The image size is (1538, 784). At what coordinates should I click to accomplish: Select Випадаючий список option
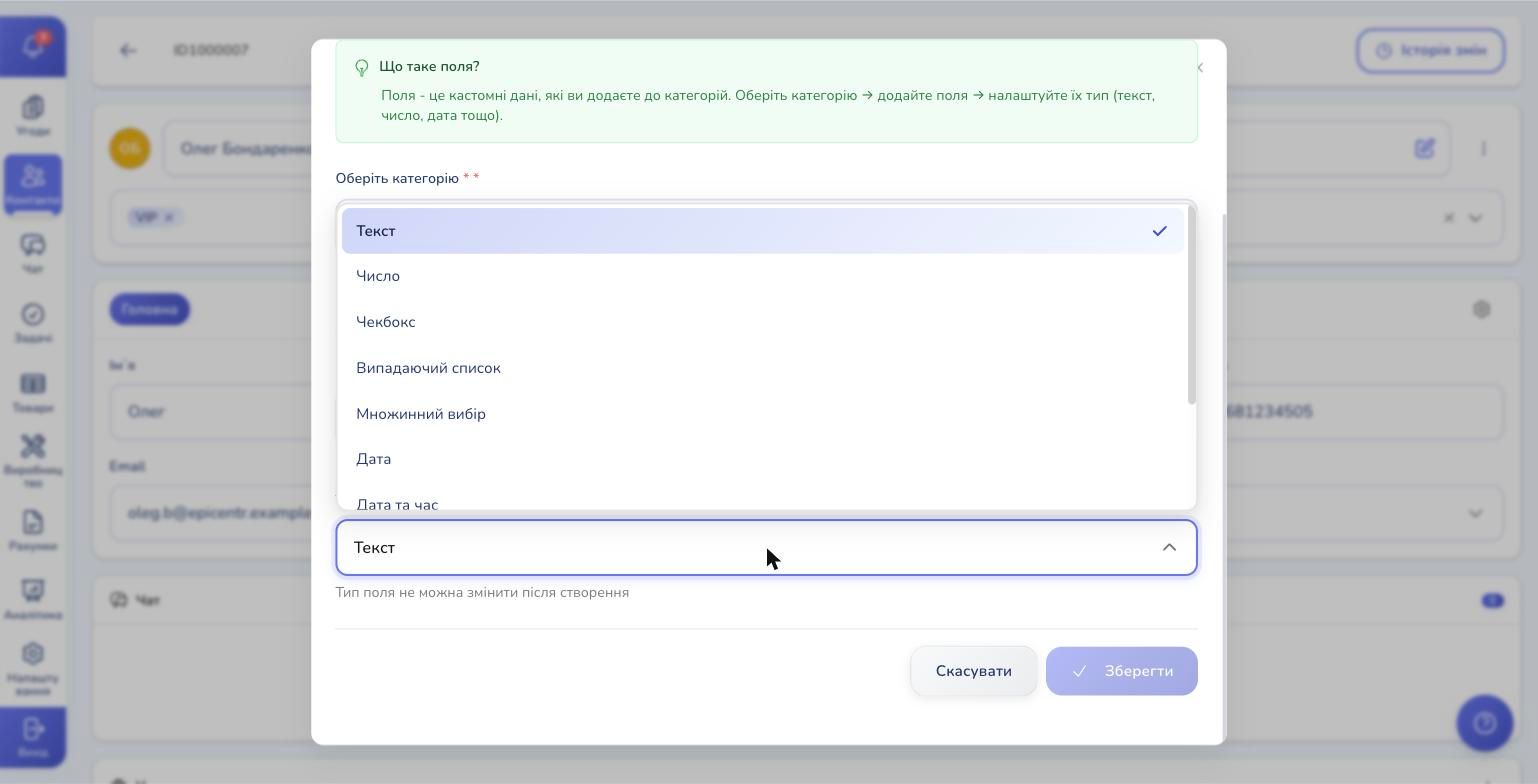[x=762, y=368]
